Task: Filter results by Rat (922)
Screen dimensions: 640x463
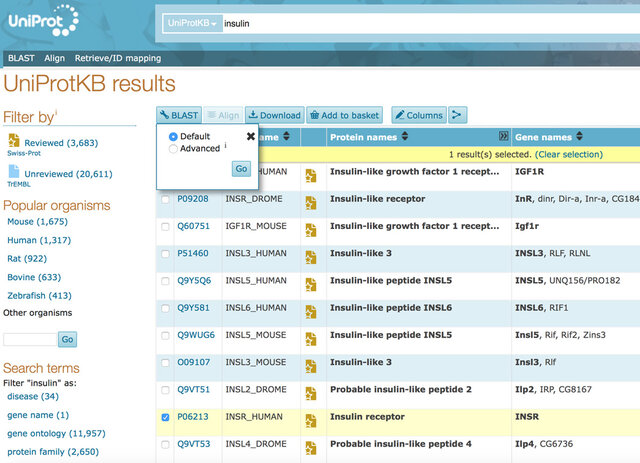Action: [x=27, y=259]
